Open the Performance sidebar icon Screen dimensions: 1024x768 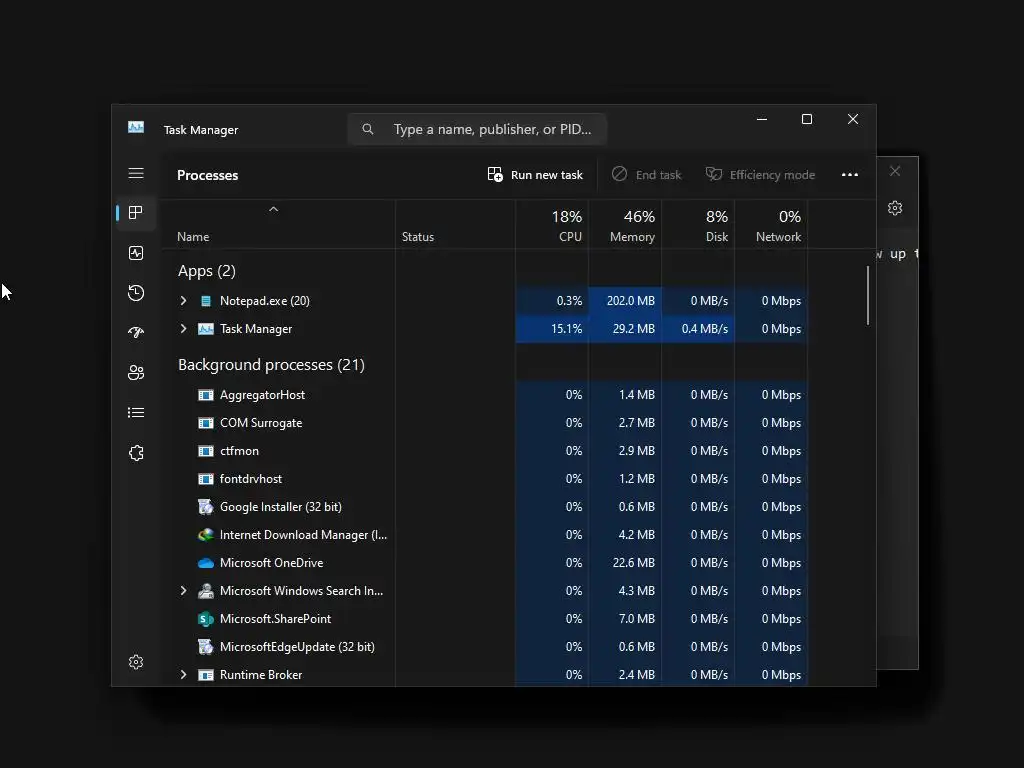coord(136,253)
